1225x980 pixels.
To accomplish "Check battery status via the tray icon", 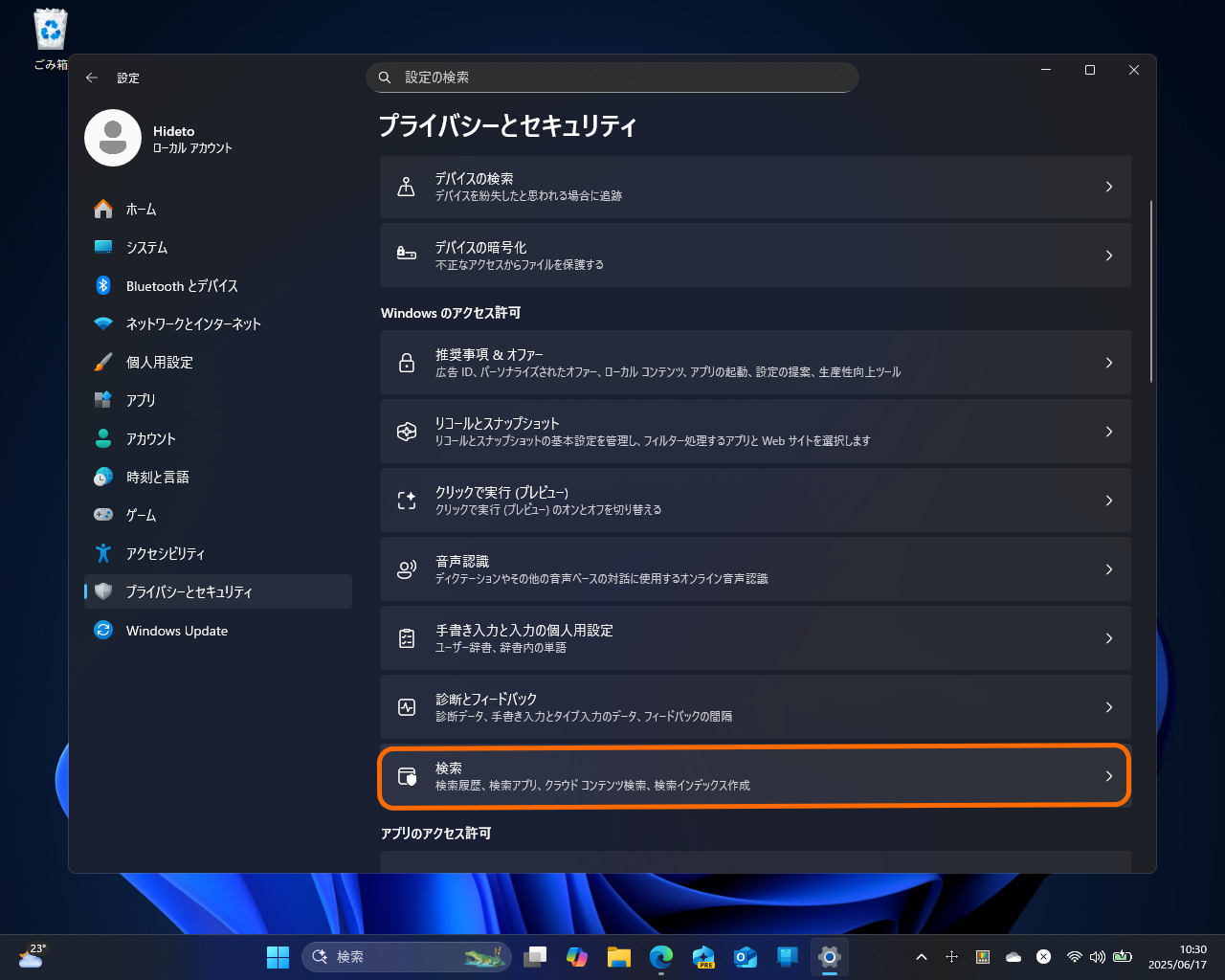I will point(1123,956).
